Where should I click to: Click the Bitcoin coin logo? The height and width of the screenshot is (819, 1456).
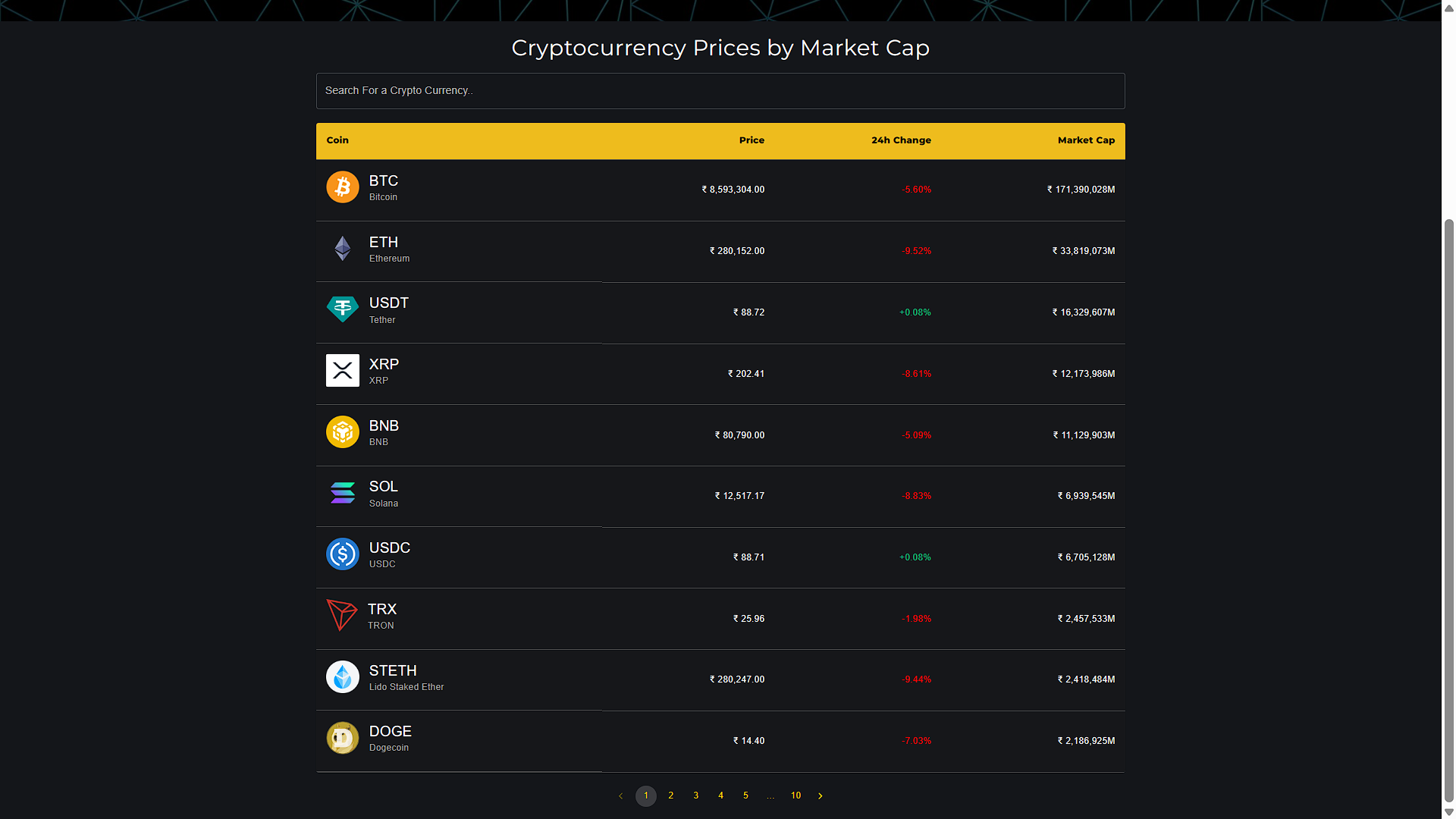click(342, 187)
